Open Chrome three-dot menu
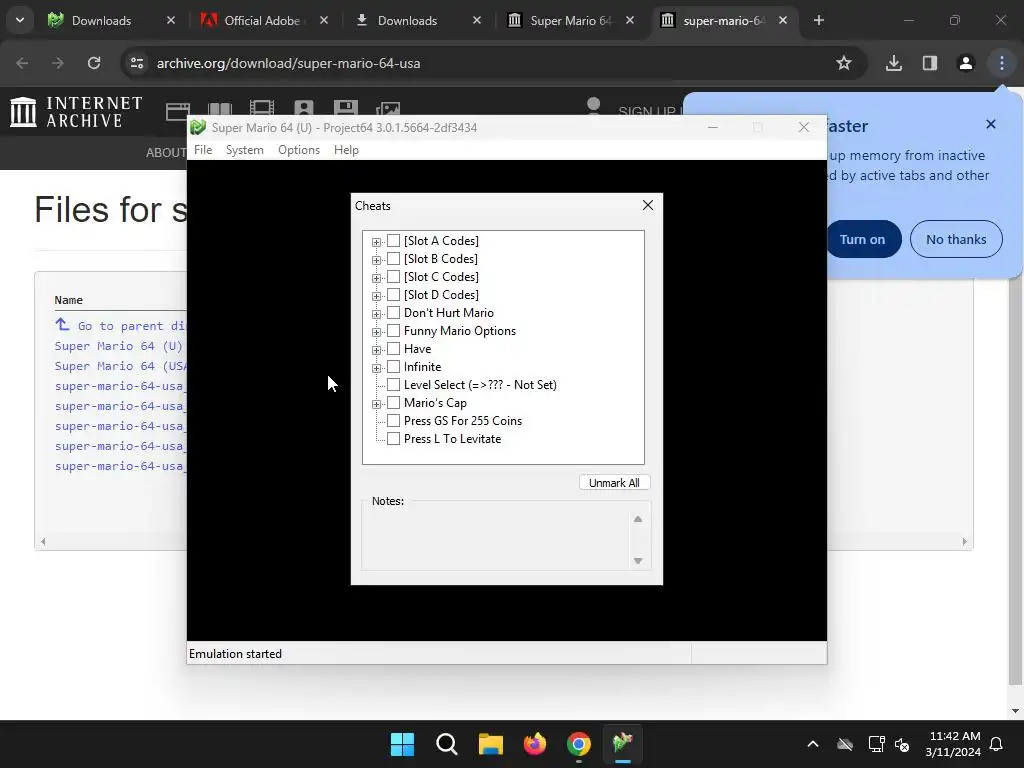This screenshot has width=1024, height=768. pos(1002,63)
